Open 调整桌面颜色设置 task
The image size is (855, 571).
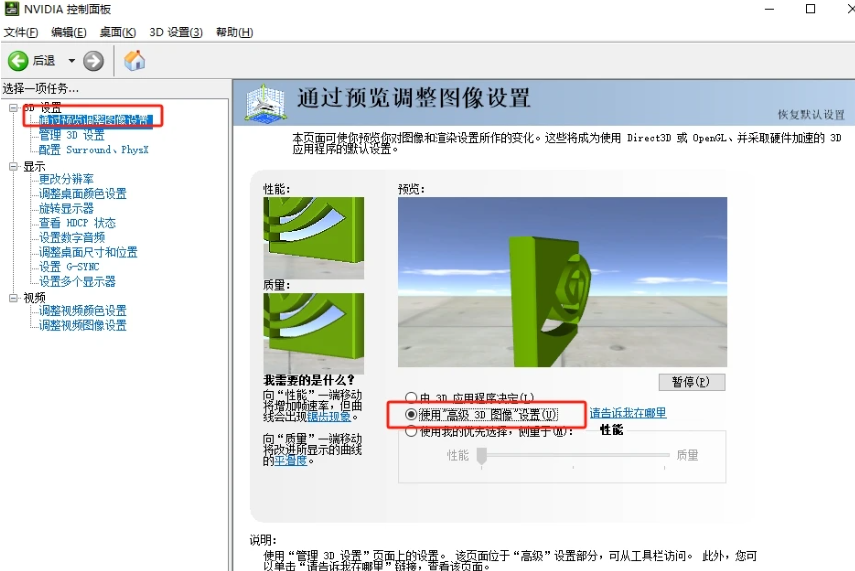point(82,194)
